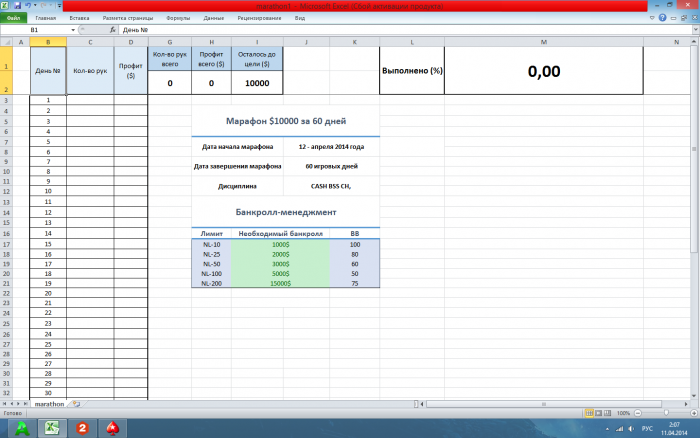Switch to Page Layout view in status bar
The image size is (700, 438).
(598, 413)
